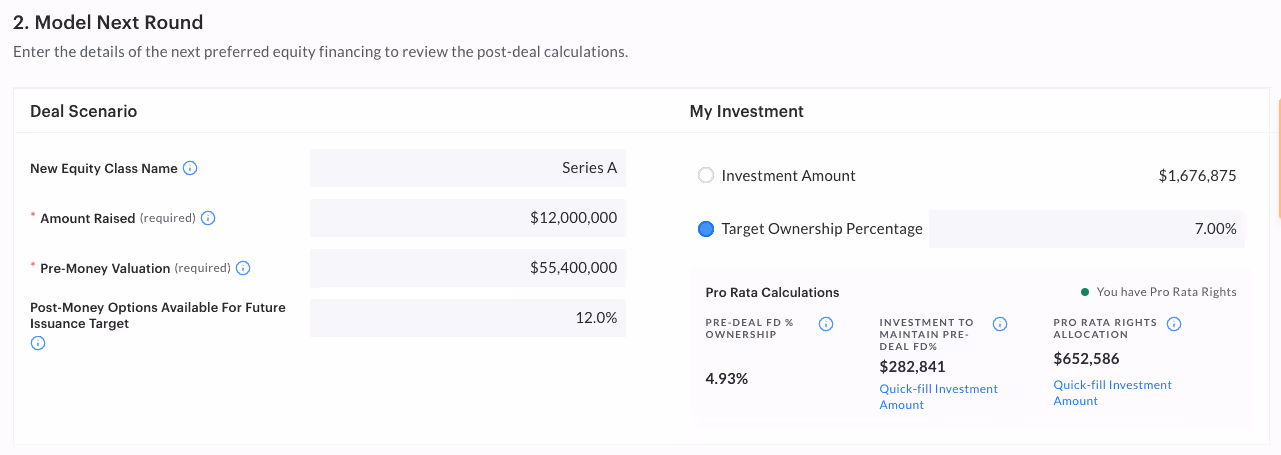Edit the Series A equity class name field

pos(468,168)
